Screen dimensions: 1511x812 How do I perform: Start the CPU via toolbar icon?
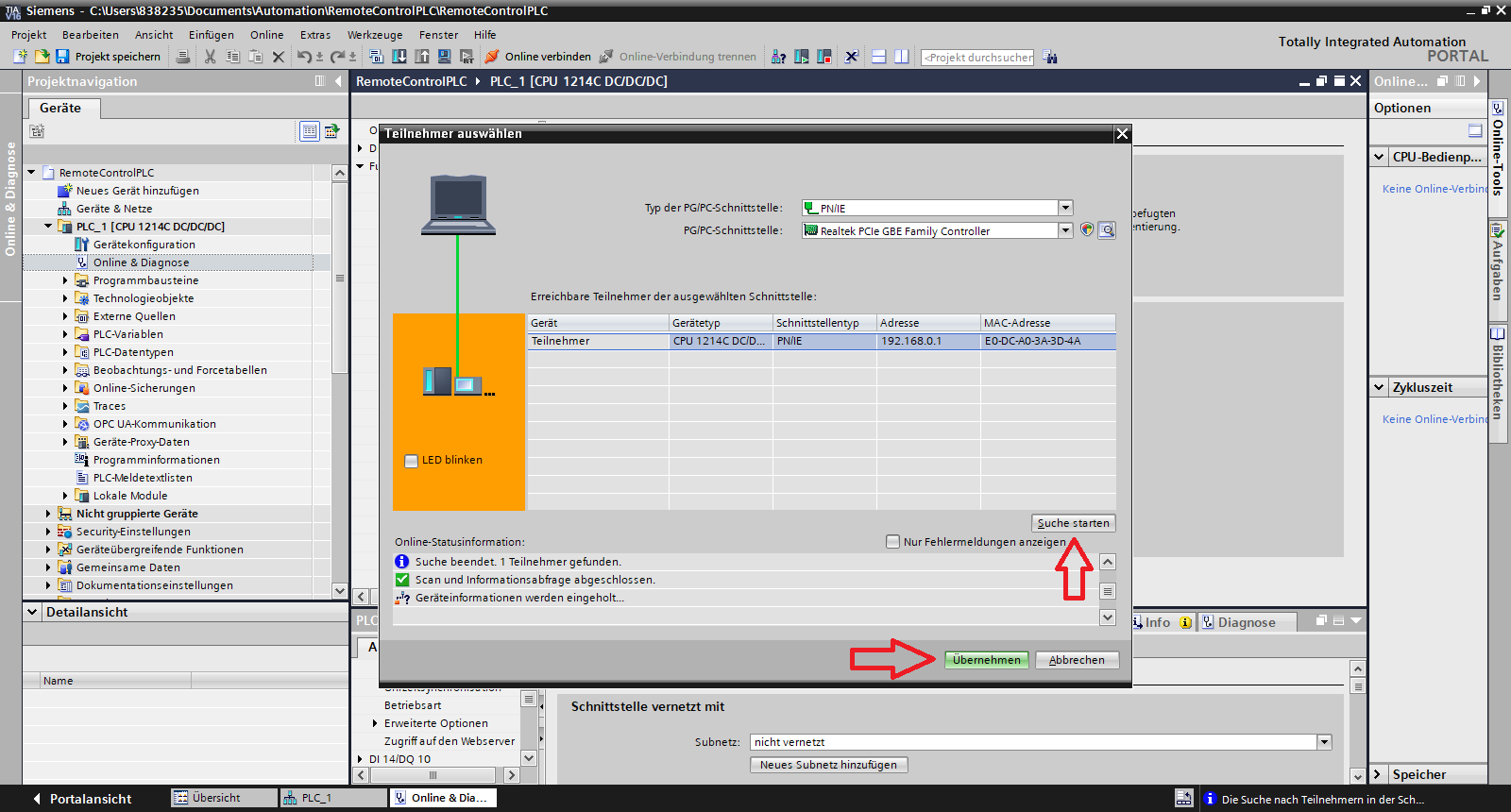802,57
